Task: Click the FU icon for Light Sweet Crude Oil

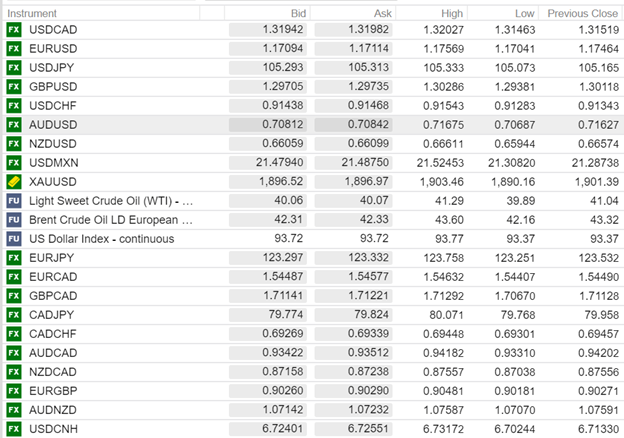Action: coord(14,202)
